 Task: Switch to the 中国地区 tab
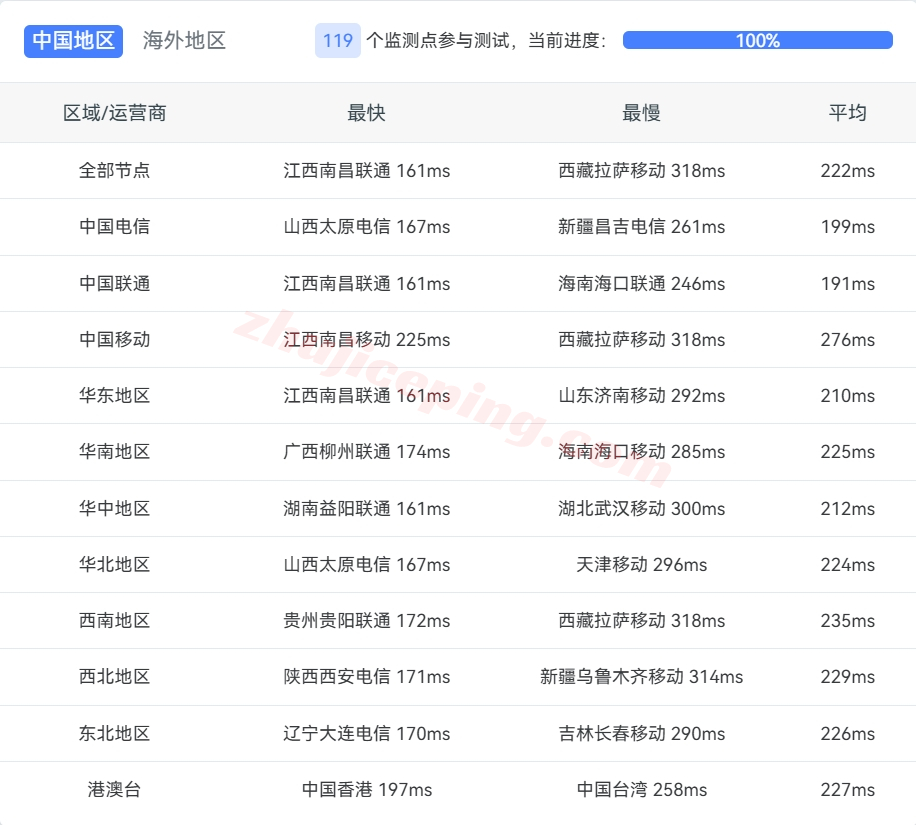73,41
